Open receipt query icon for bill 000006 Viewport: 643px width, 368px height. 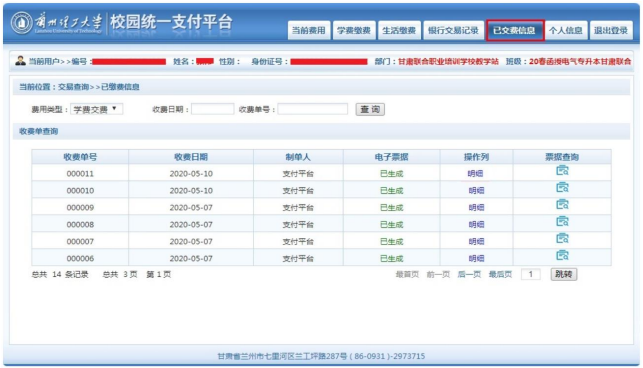click(562, 256)
